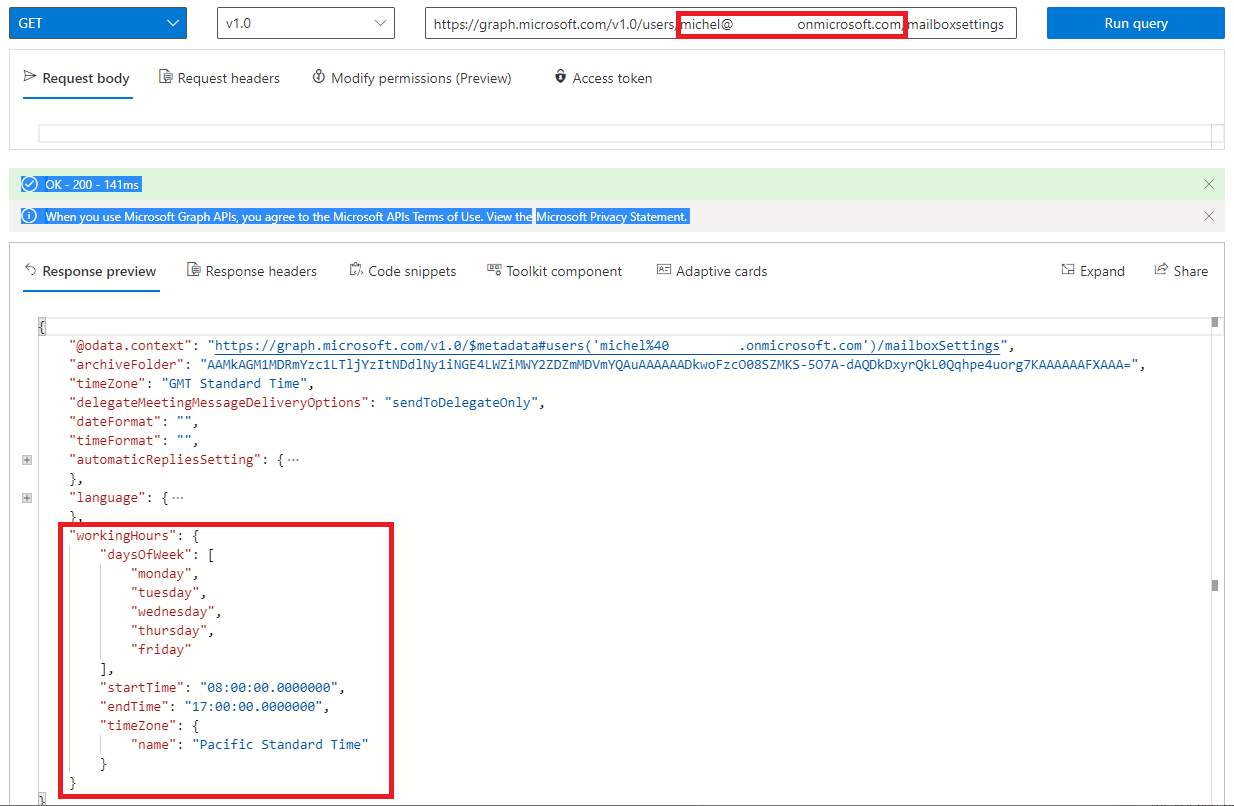Click the Share query icon
This screenshot has width=1234, height=806.
[1160, 270]
